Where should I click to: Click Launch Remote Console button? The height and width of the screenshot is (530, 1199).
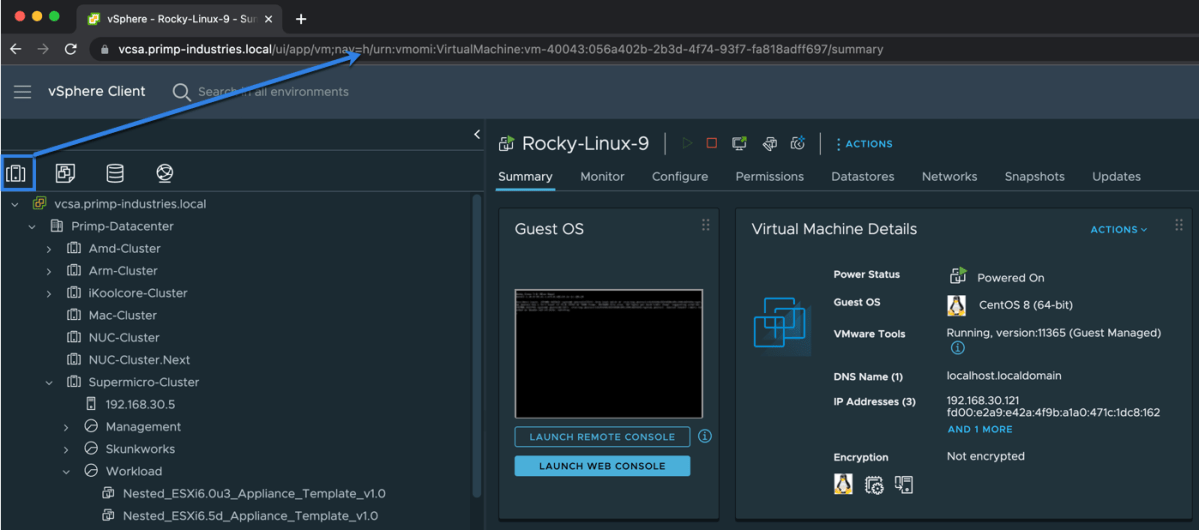pos(603,437)
